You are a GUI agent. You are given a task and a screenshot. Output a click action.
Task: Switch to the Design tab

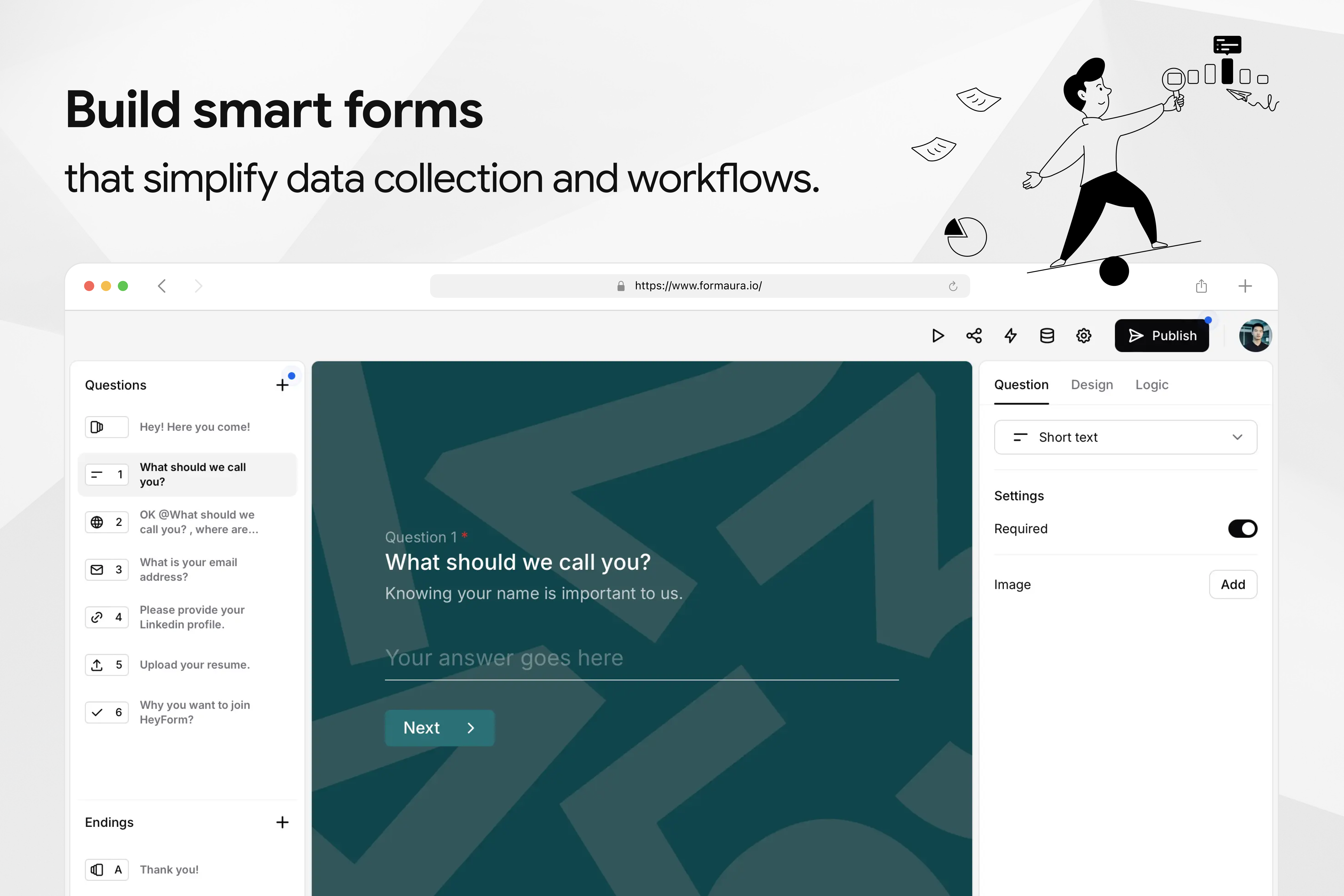point(1091,384)
